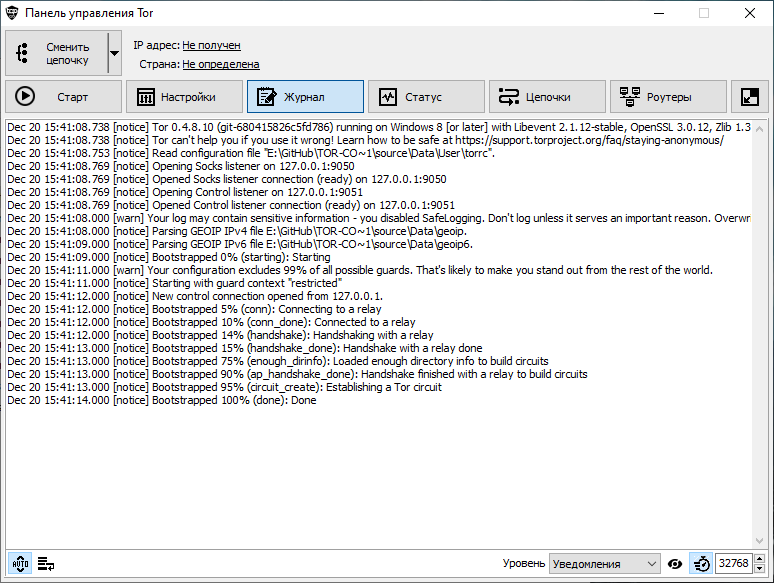
Task: Open the Статус tab
Action: tap(426, 97)
